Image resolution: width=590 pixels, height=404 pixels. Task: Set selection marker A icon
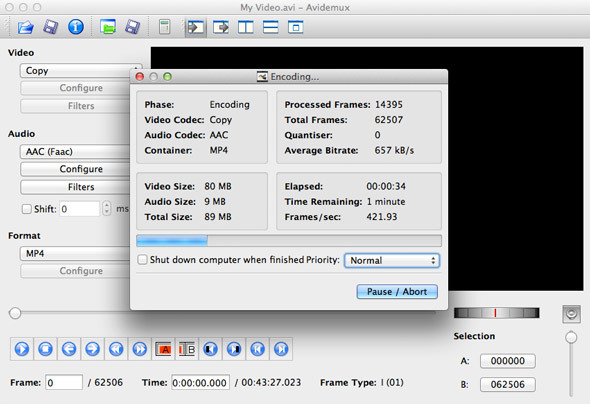(163, 349)
